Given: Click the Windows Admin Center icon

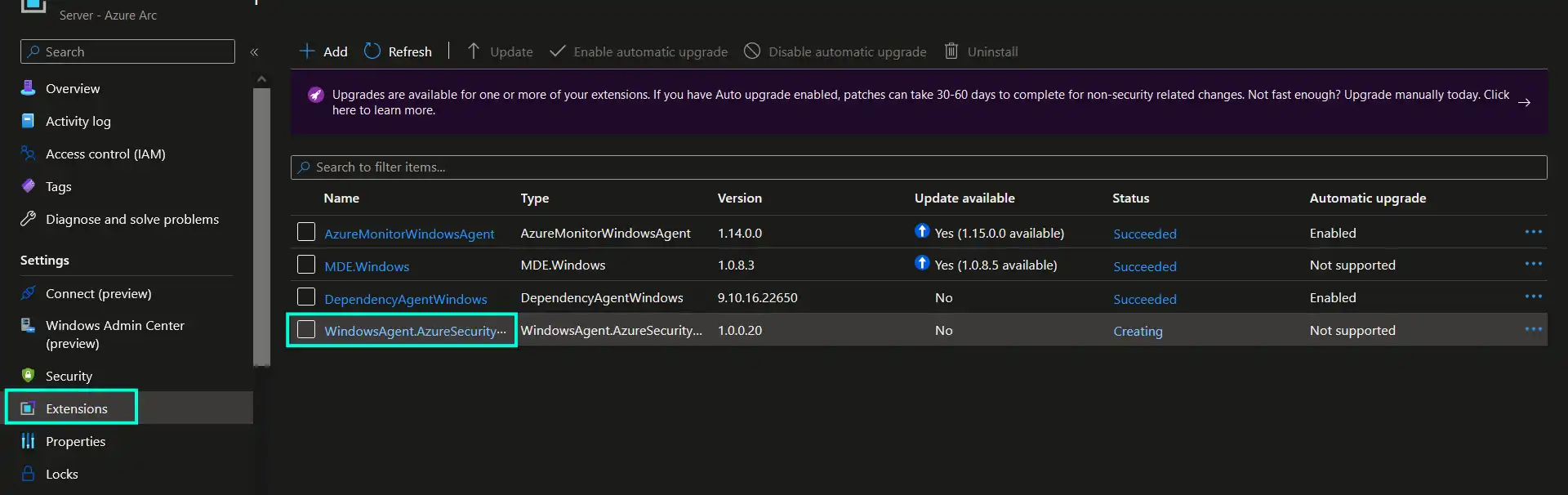Looking at the screenshot, I should [x=29, y=325].
